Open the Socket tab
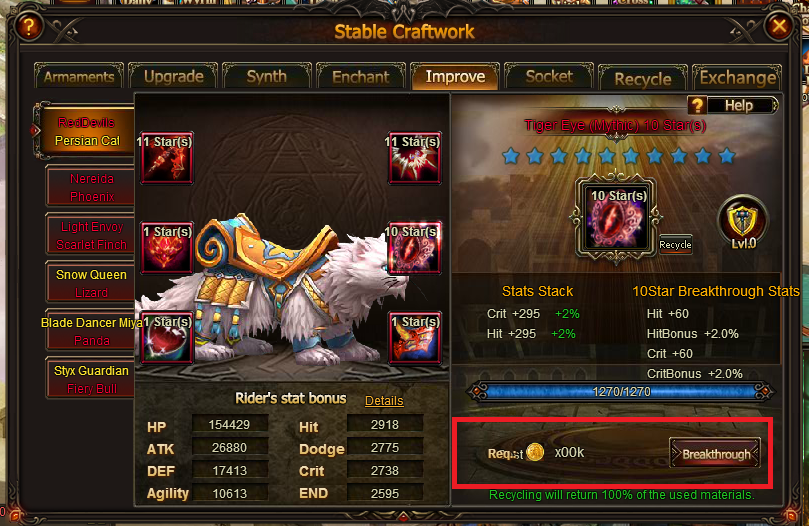Screen dimensions: 809x526 point(549,76)
